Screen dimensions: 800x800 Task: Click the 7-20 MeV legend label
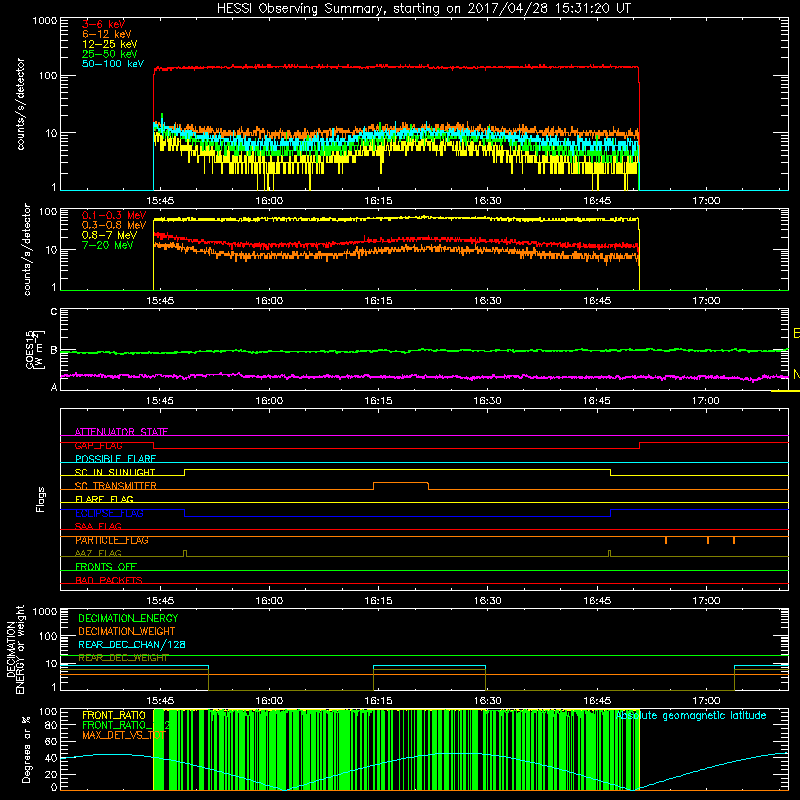pos(108,245)
